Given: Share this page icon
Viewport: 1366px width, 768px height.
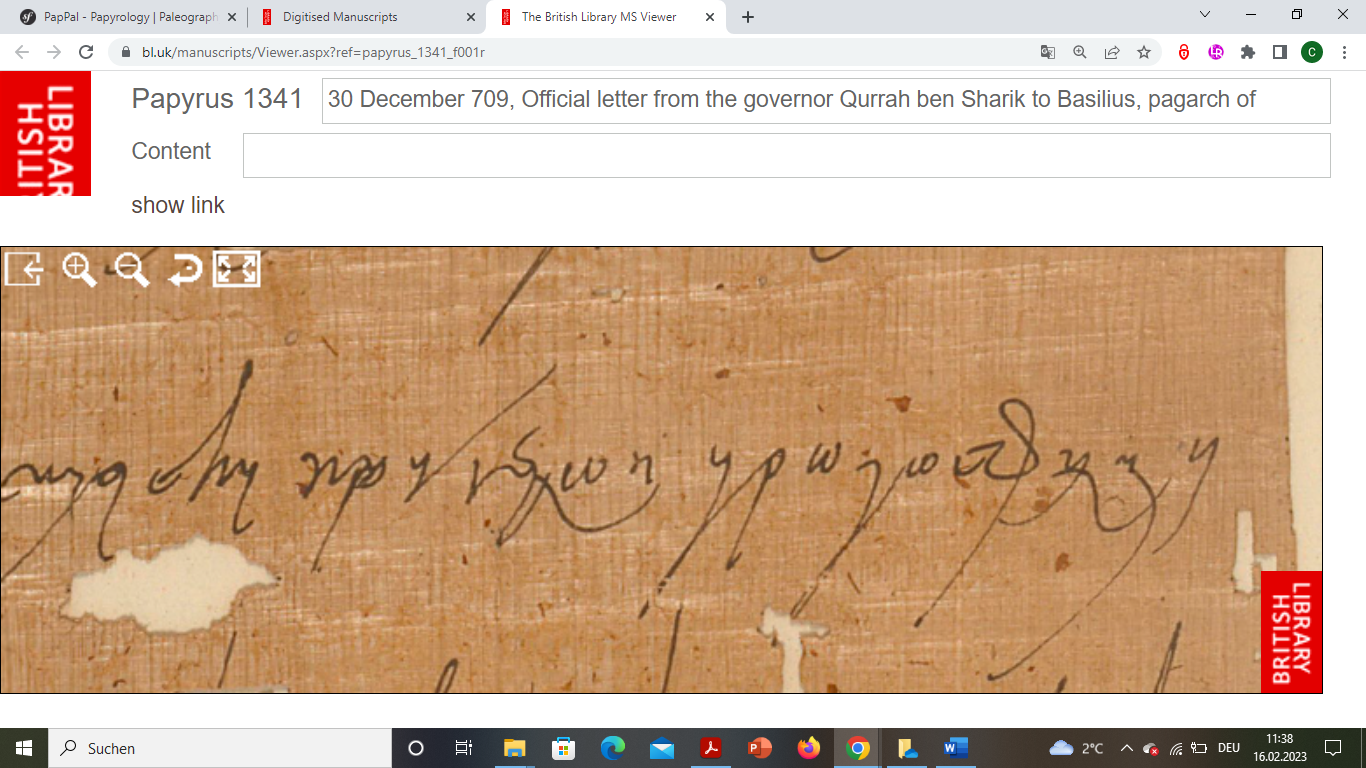Looking at the screenshot, I should [1111, 52].
